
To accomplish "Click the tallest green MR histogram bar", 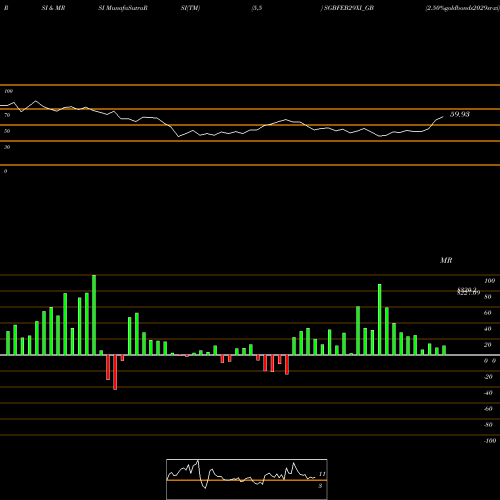I will point(94,315).
